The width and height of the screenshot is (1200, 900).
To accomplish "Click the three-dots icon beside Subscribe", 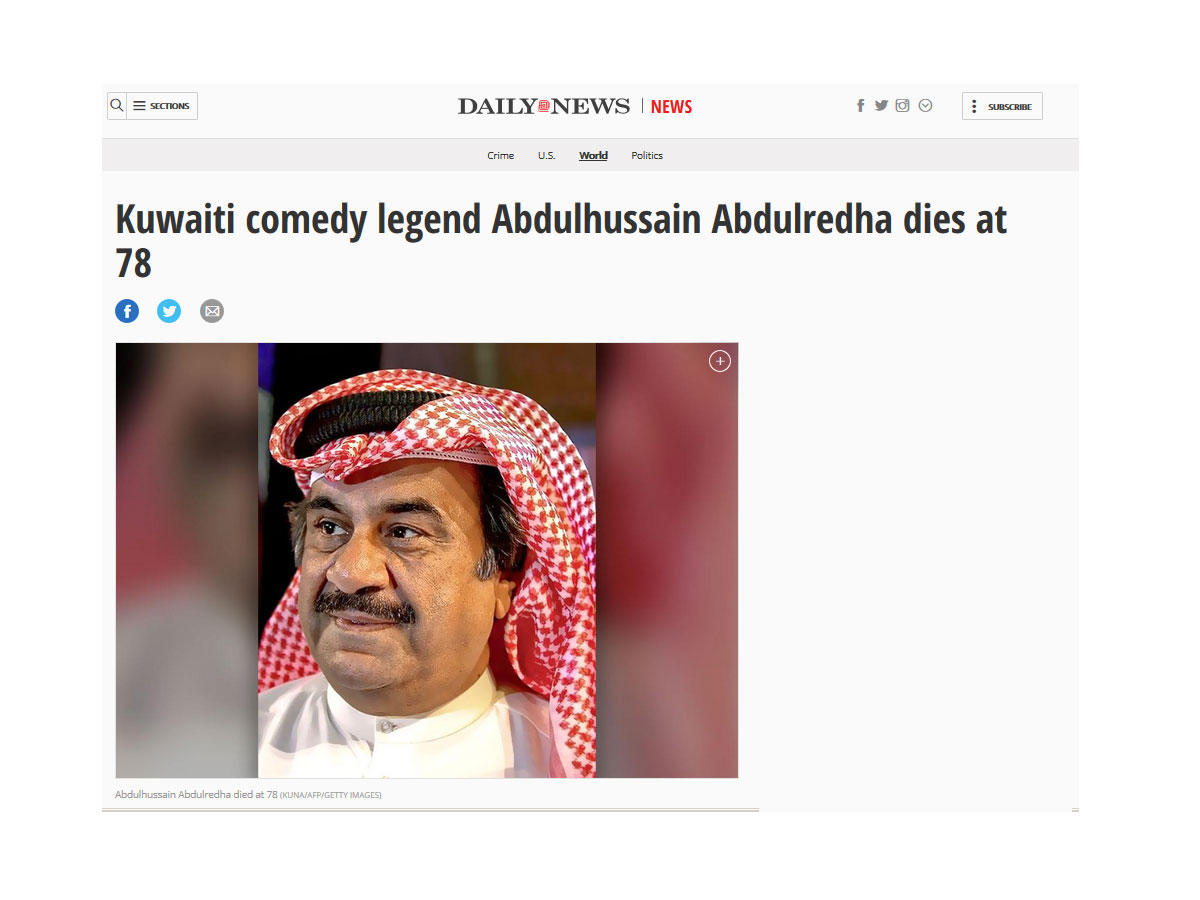I will (x=974, y=106).
